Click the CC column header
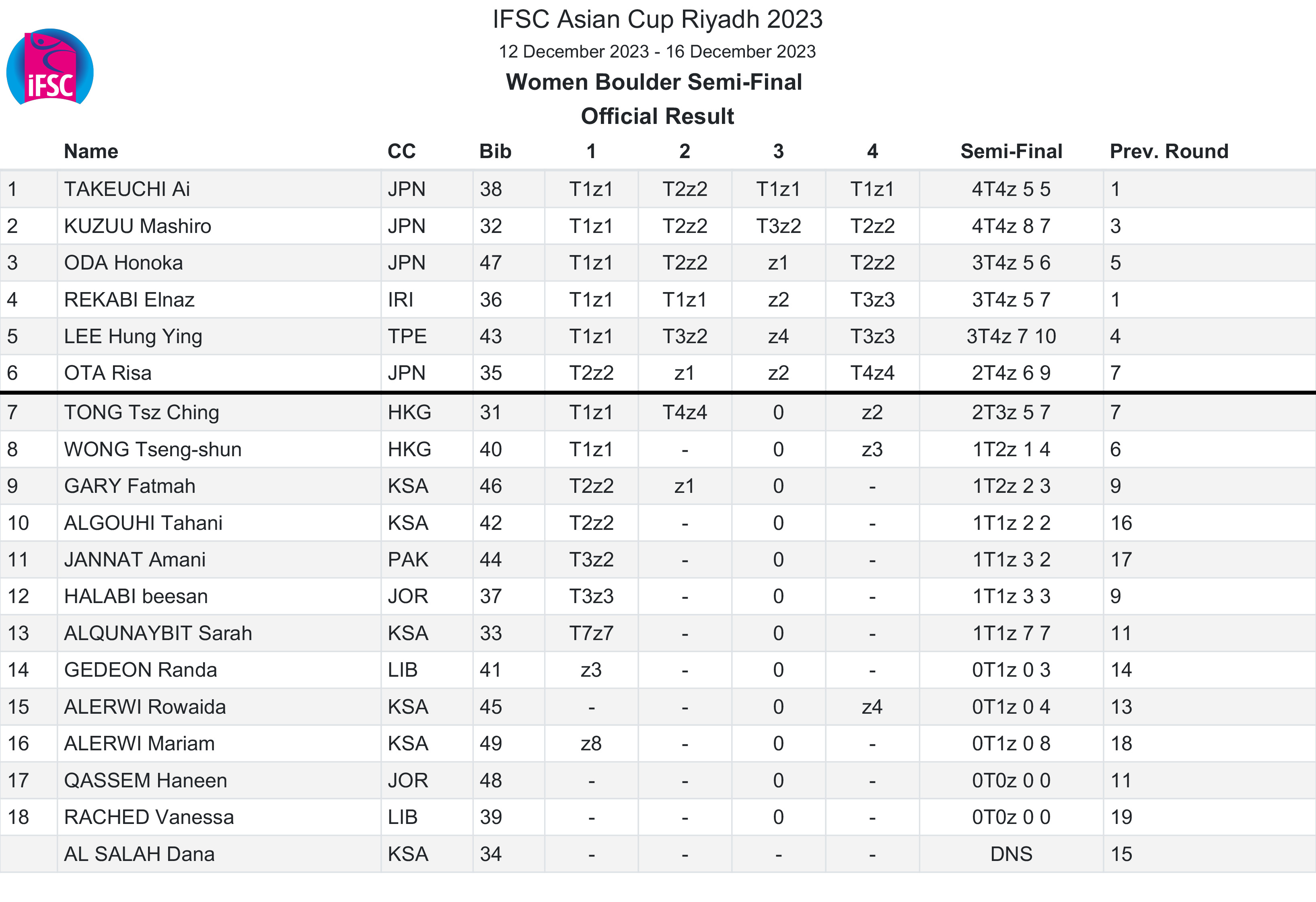Screen dimensions: 1316x902 [401, 151]
